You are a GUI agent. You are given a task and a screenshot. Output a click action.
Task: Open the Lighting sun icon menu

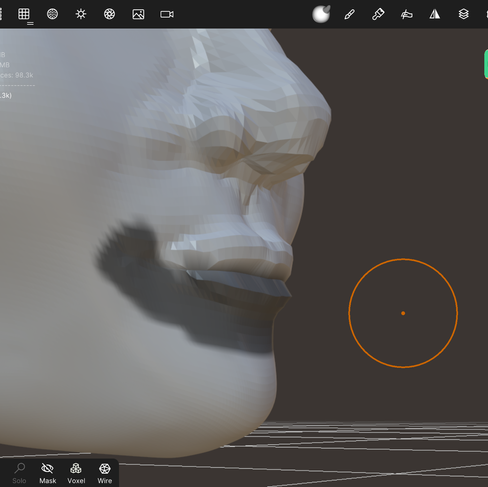click(x=81, y=14)
